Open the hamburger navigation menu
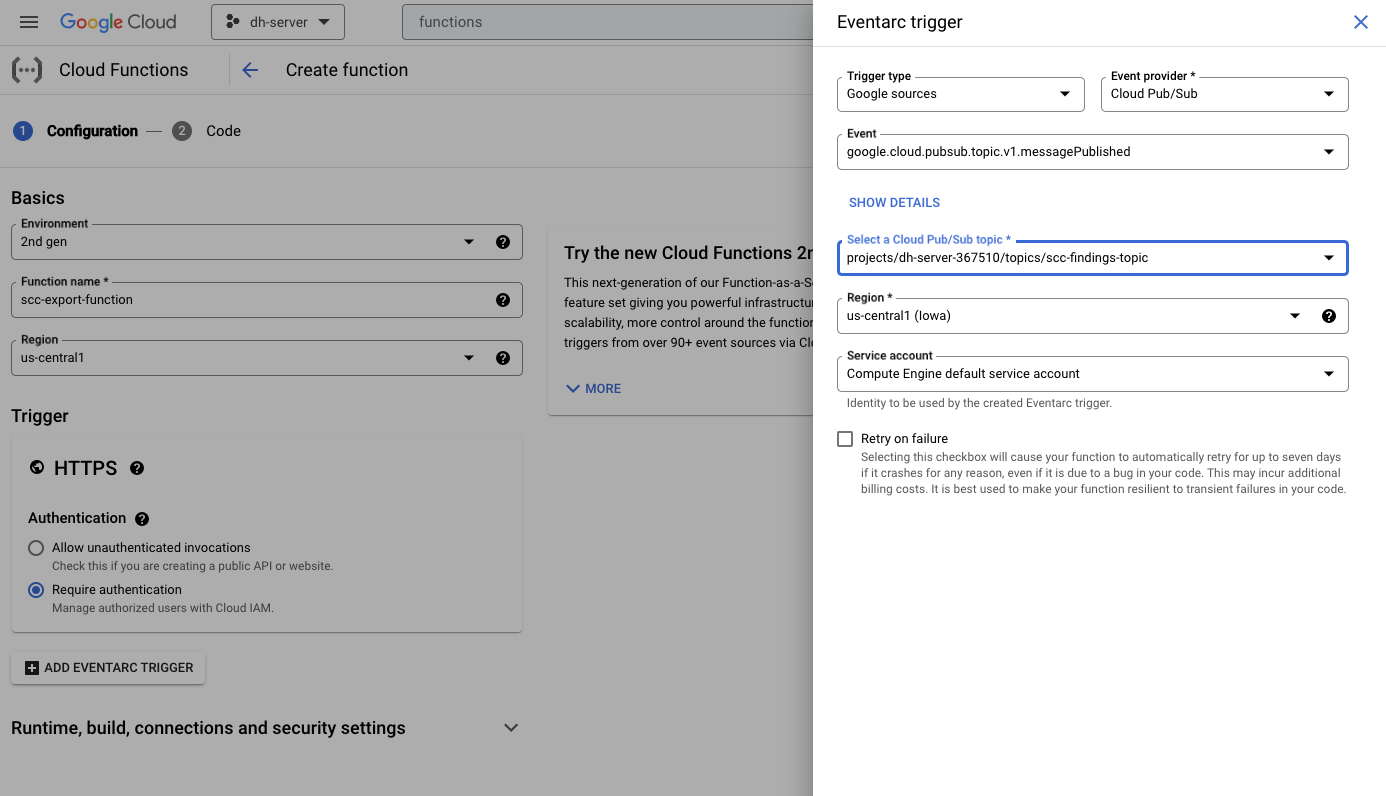 (29, 22)
